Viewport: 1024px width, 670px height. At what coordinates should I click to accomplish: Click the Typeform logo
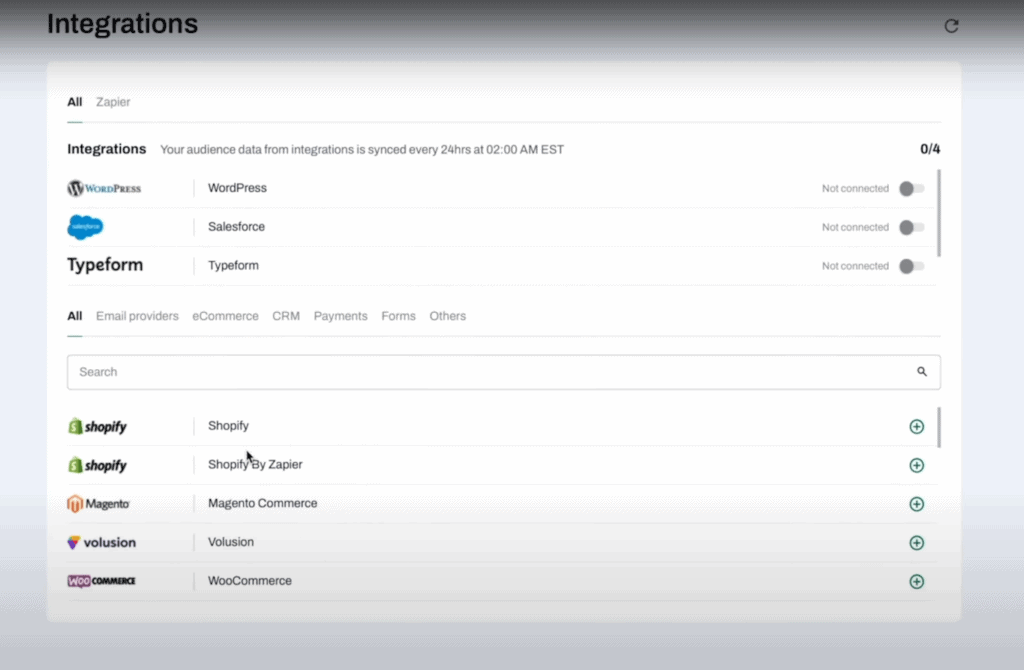point(105,265)
